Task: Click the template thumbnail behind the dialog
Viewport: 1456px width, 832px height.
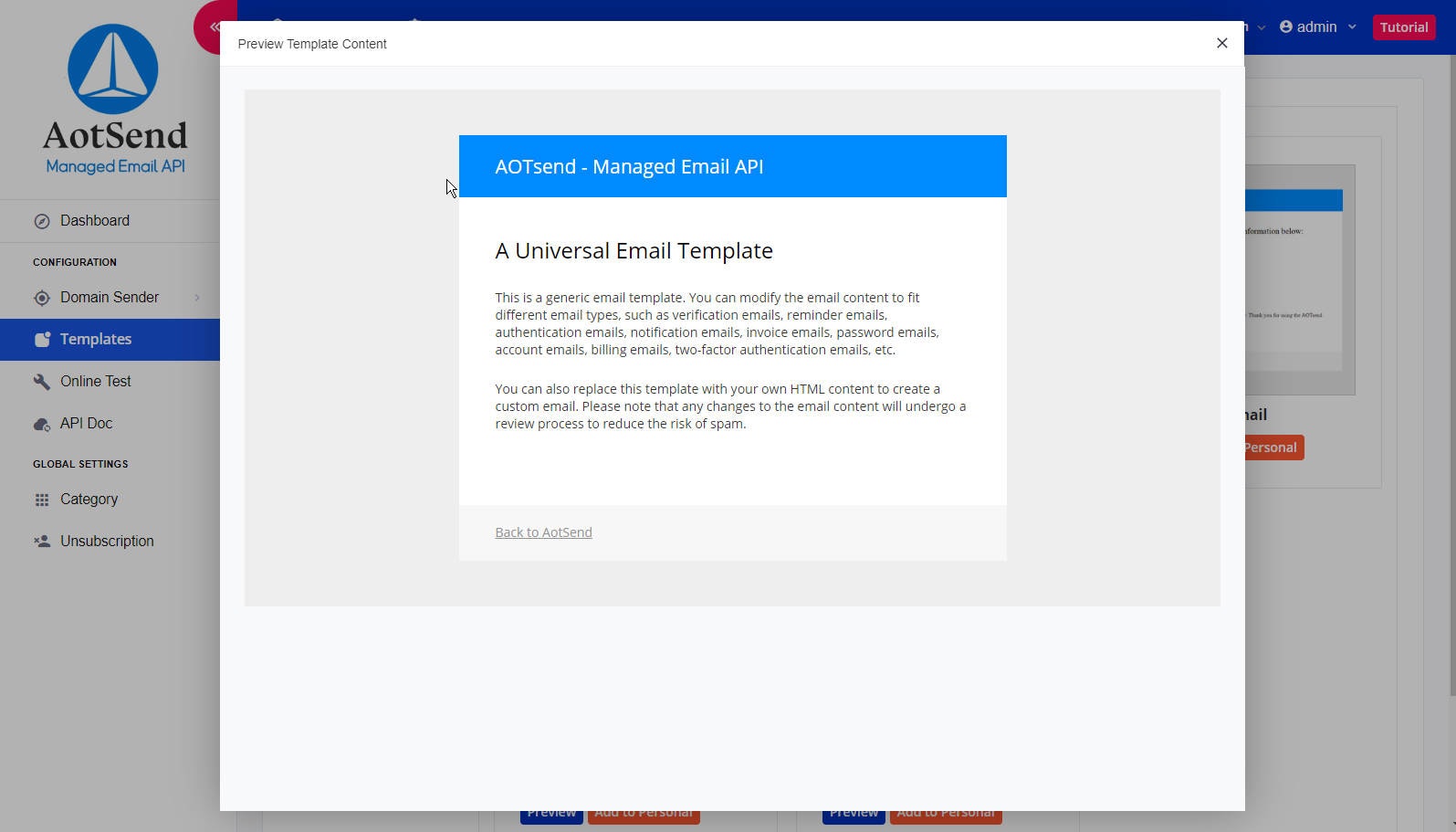Action: (x=1300, y=279)
